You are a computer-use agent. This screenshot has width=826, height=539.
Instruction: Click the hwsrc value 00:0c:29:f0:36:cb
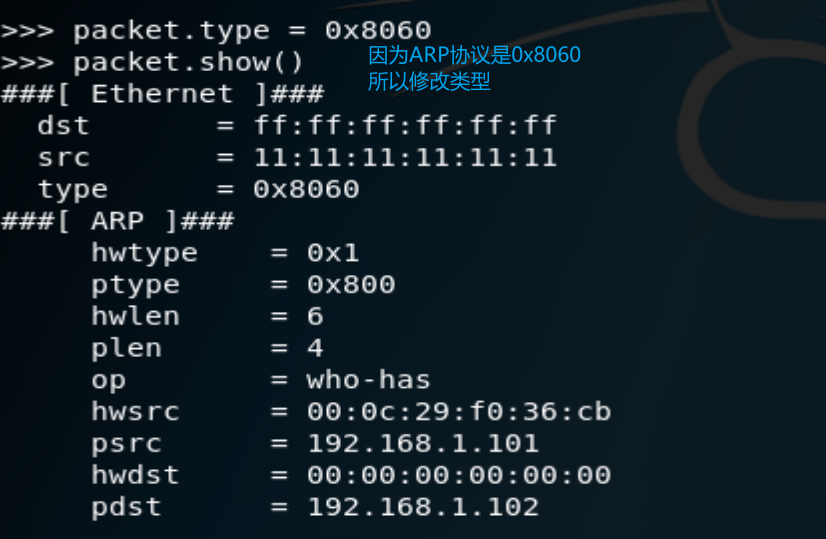tap(459, 411)
